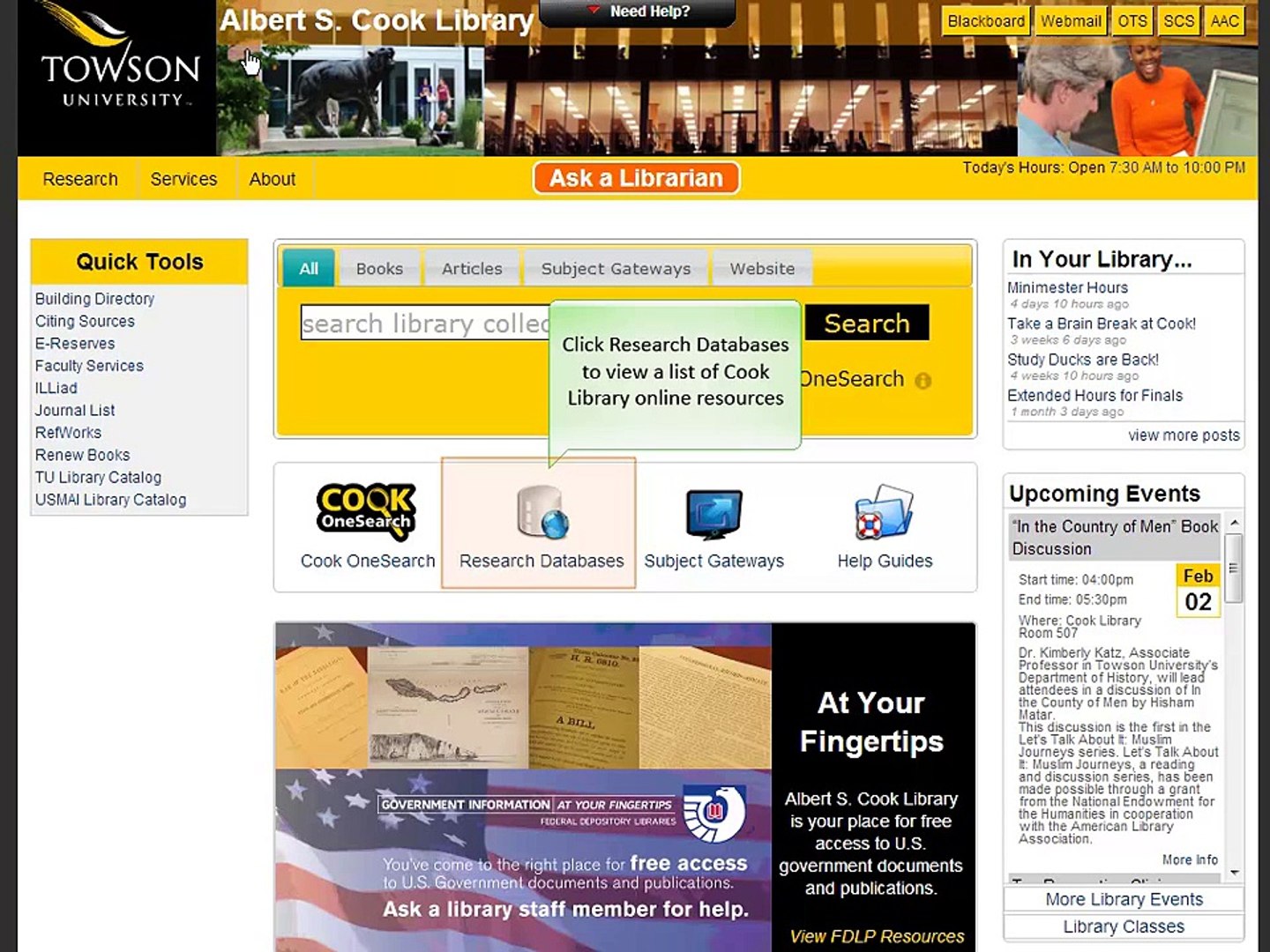1270x952 pixels.
Task: Open Extended Hours for Finals post
Action: coord(1094,396)
